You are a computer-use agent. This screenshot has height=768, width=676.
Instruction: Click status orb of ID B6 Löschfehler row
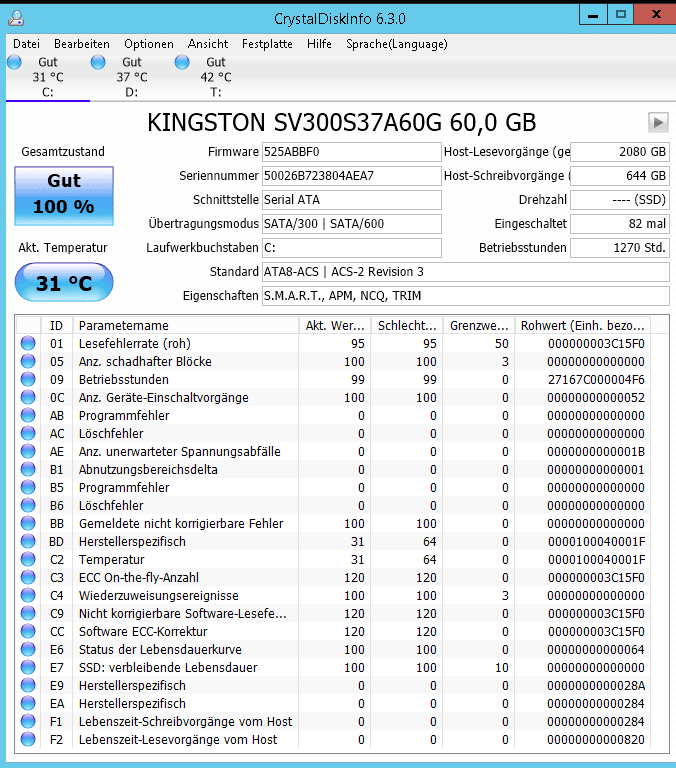[28, 505]
